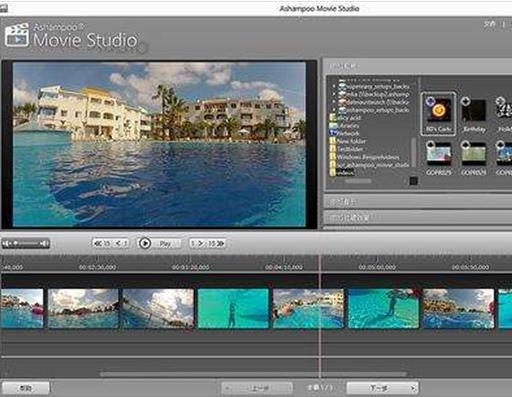Click the timeline at the 00:04:10,000 mark
The image size is (512, 397).
click(284, 267)
